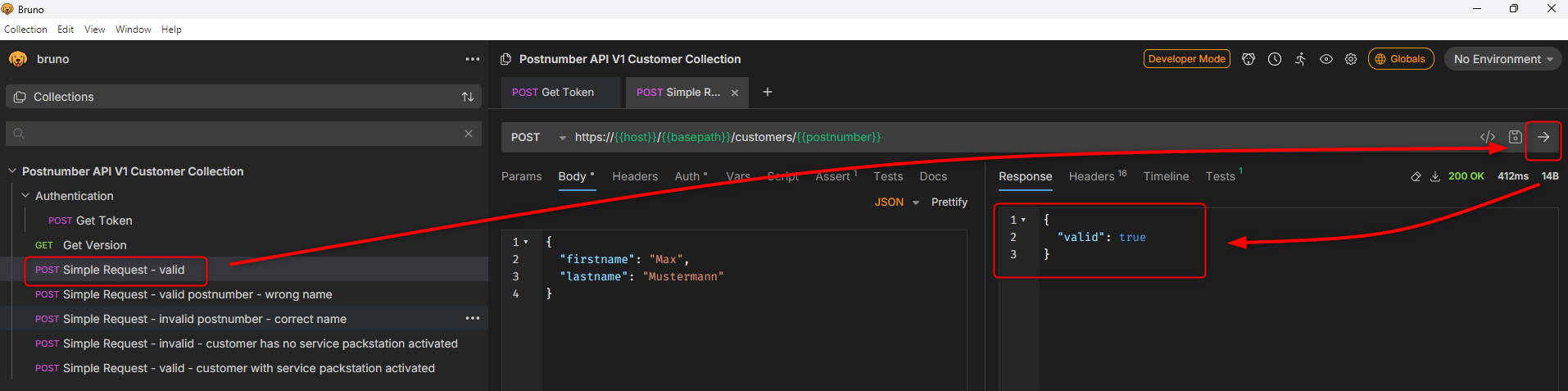Viewport: 1568px width, 391px height.
Task: Click the sort collections arrows icon
Action: click(468, 97)
